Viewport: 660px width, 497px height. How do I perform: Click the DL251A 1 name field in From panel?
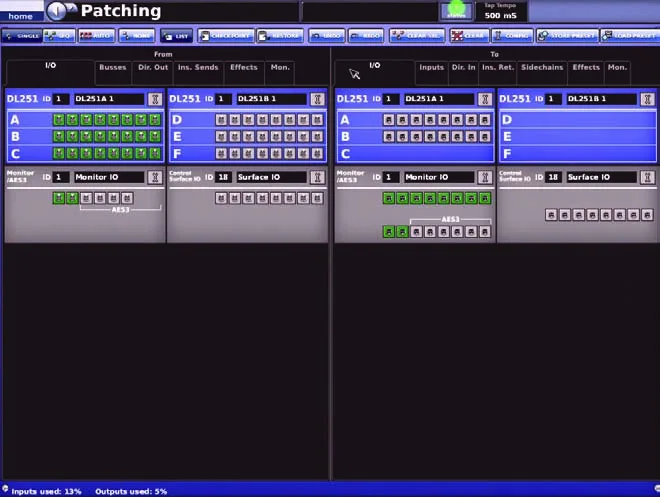pos(109,99)
